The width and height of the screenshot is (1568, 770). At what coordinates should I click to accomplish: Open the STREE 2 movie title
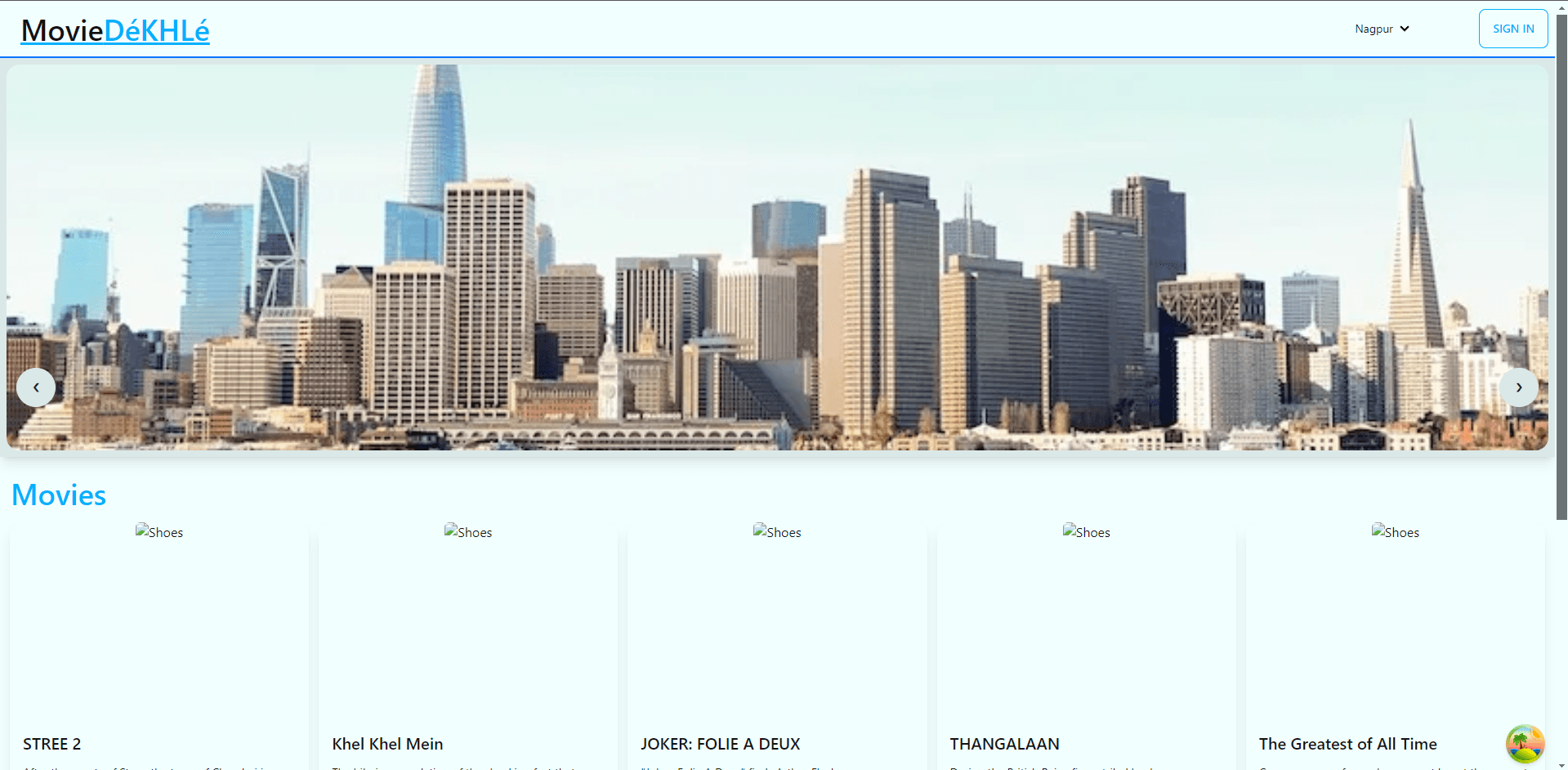(52, 744)
